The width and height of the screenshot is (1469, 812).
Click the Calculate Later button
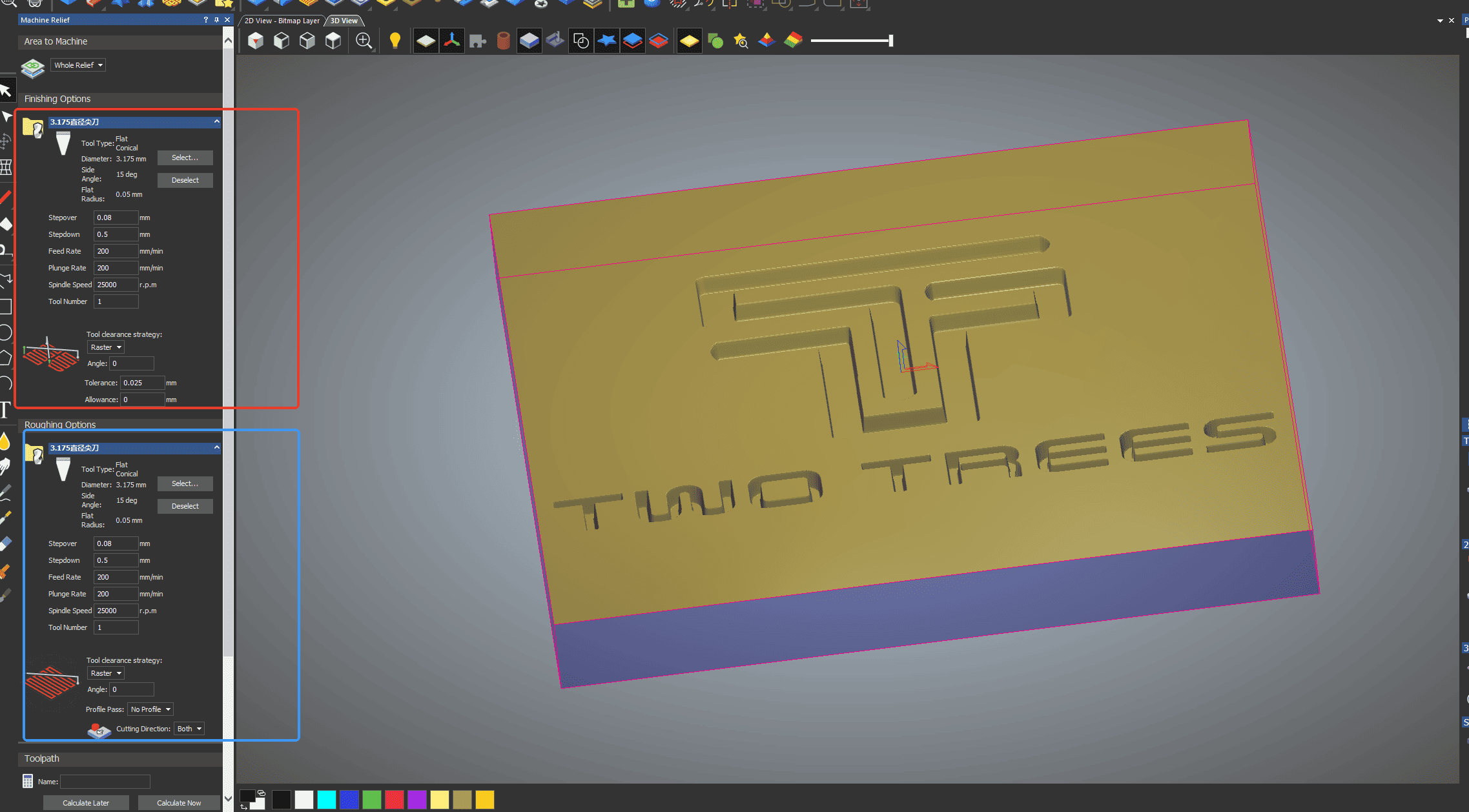pyautogui.click(x=86, y=803)
